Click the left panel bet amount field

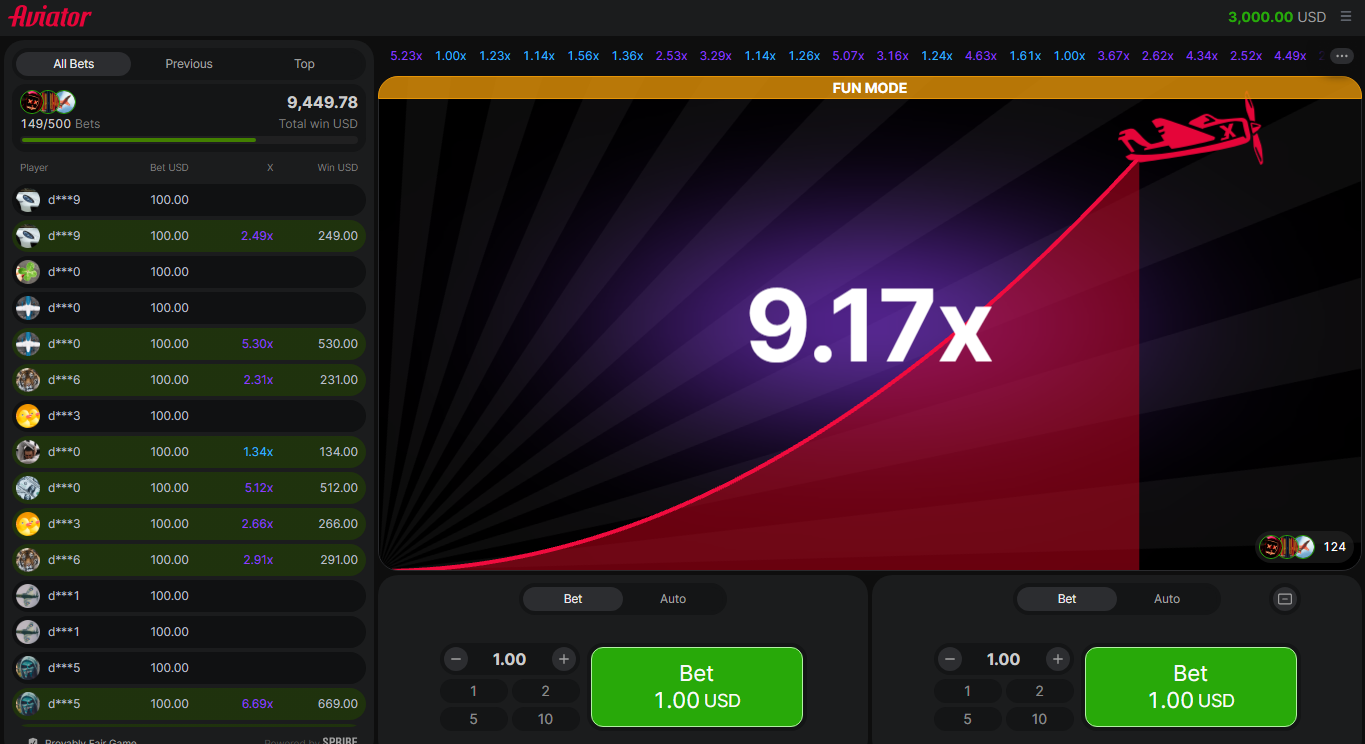tap(510, 659)
